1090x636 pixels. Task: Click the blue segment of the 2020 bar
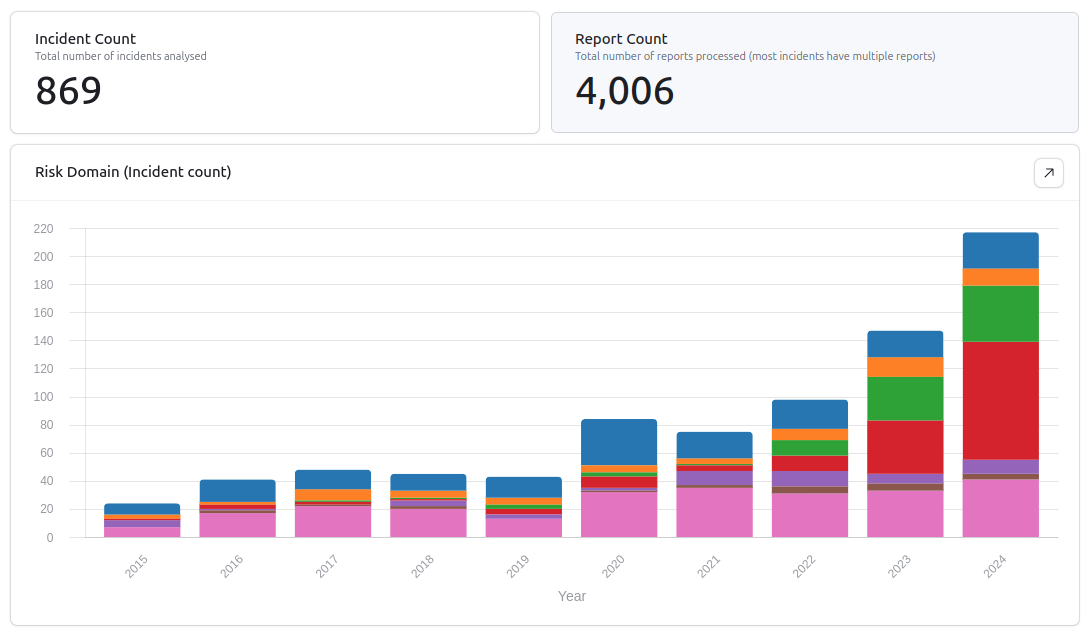click(619, 442)
